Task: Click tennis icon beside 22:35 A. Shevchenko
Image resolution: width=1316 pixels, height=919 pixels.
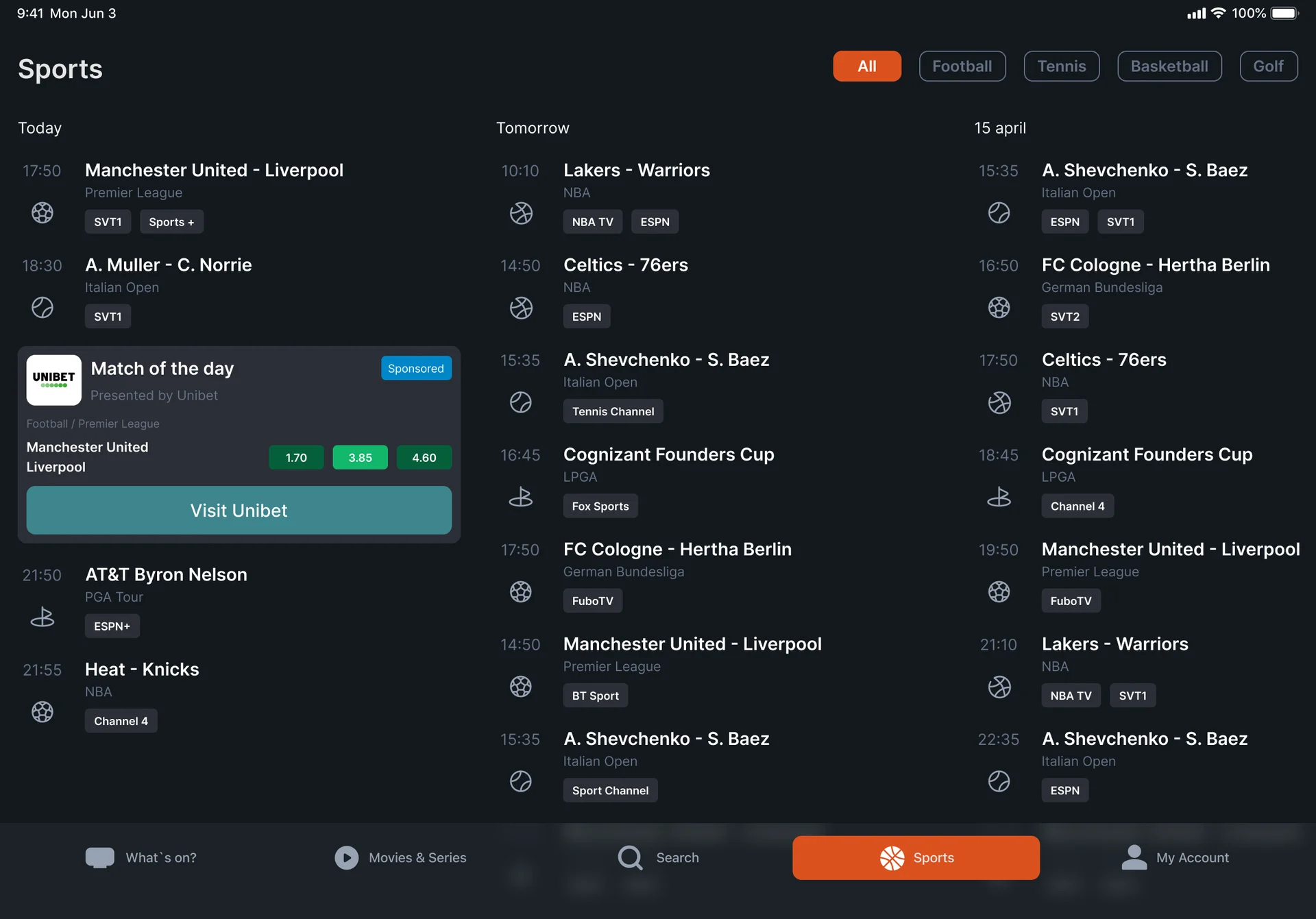Action: click(999, 781)
